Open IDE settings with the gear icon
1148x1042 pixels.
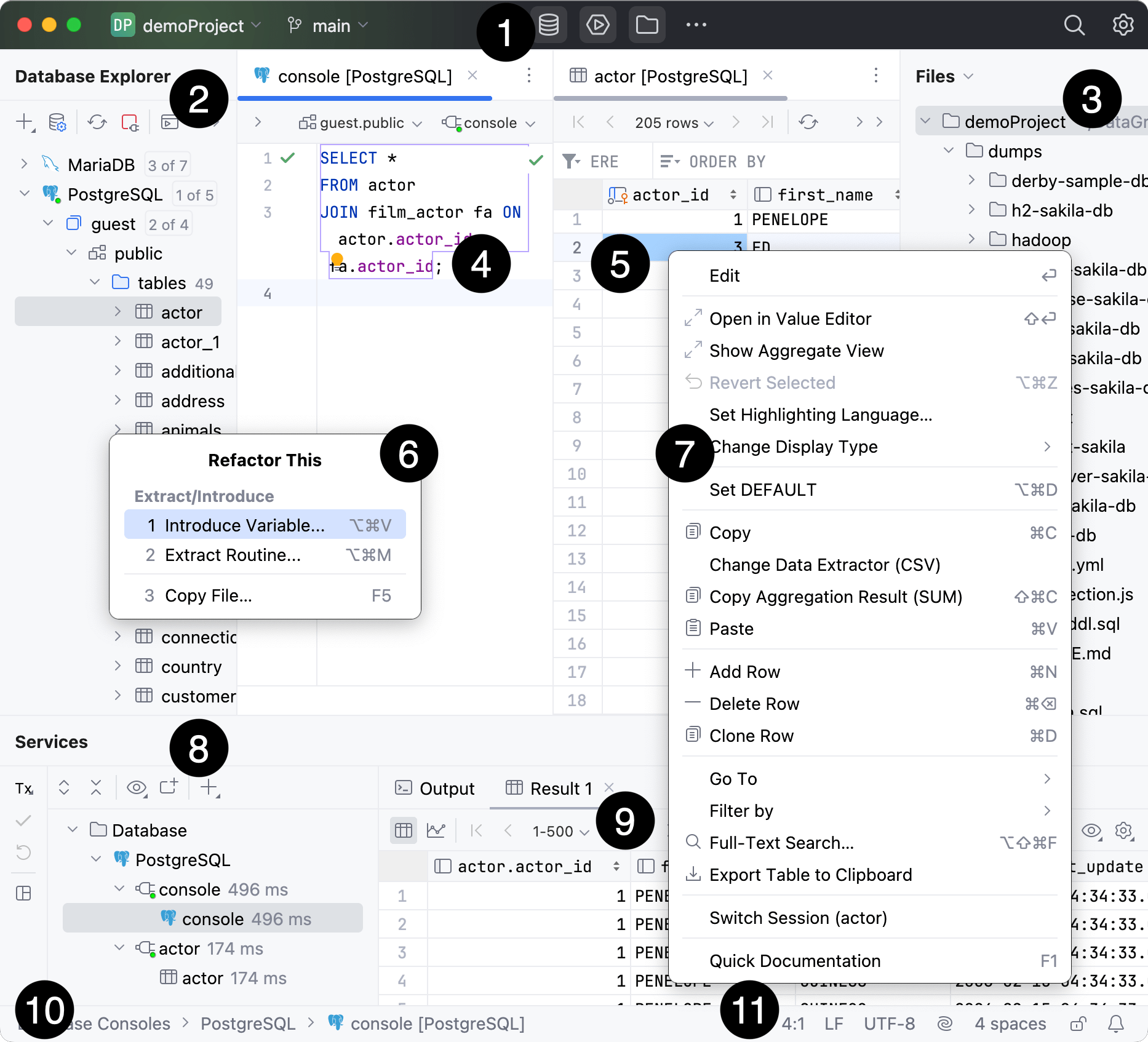click(1123, 25)
